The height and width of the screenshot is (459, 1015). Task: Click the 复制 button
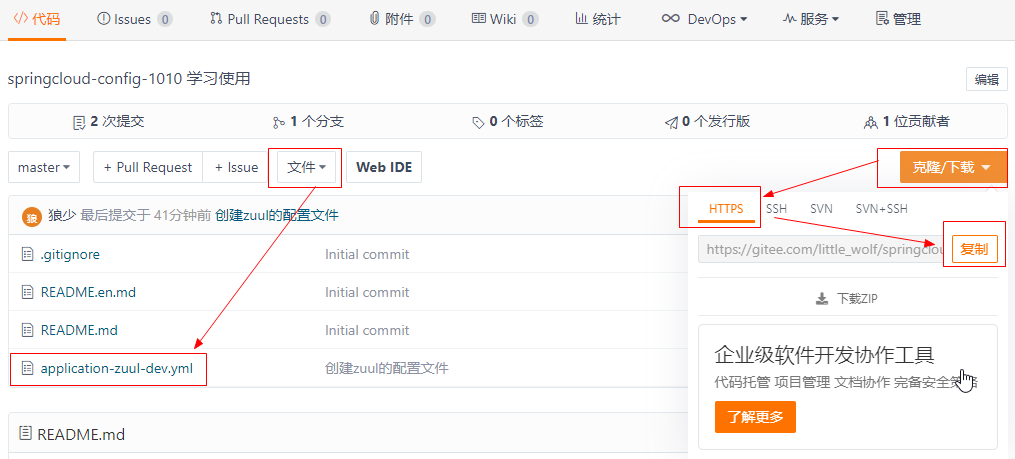974,249
